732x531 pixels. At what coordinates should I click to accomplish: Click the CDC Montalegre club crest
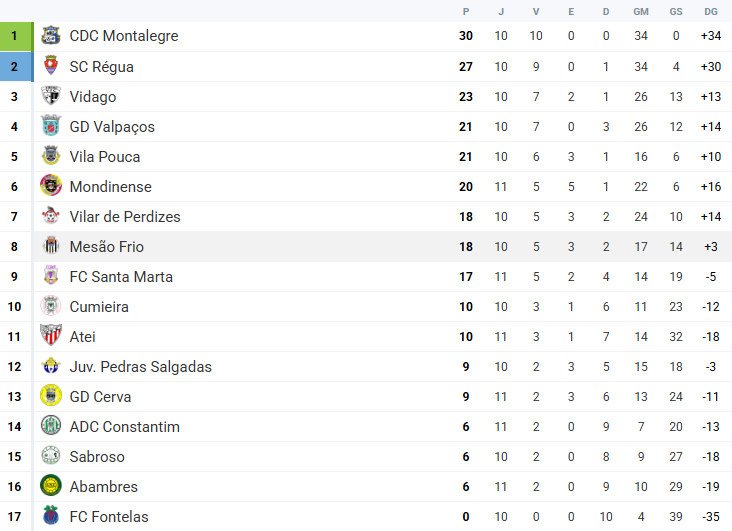50,36
